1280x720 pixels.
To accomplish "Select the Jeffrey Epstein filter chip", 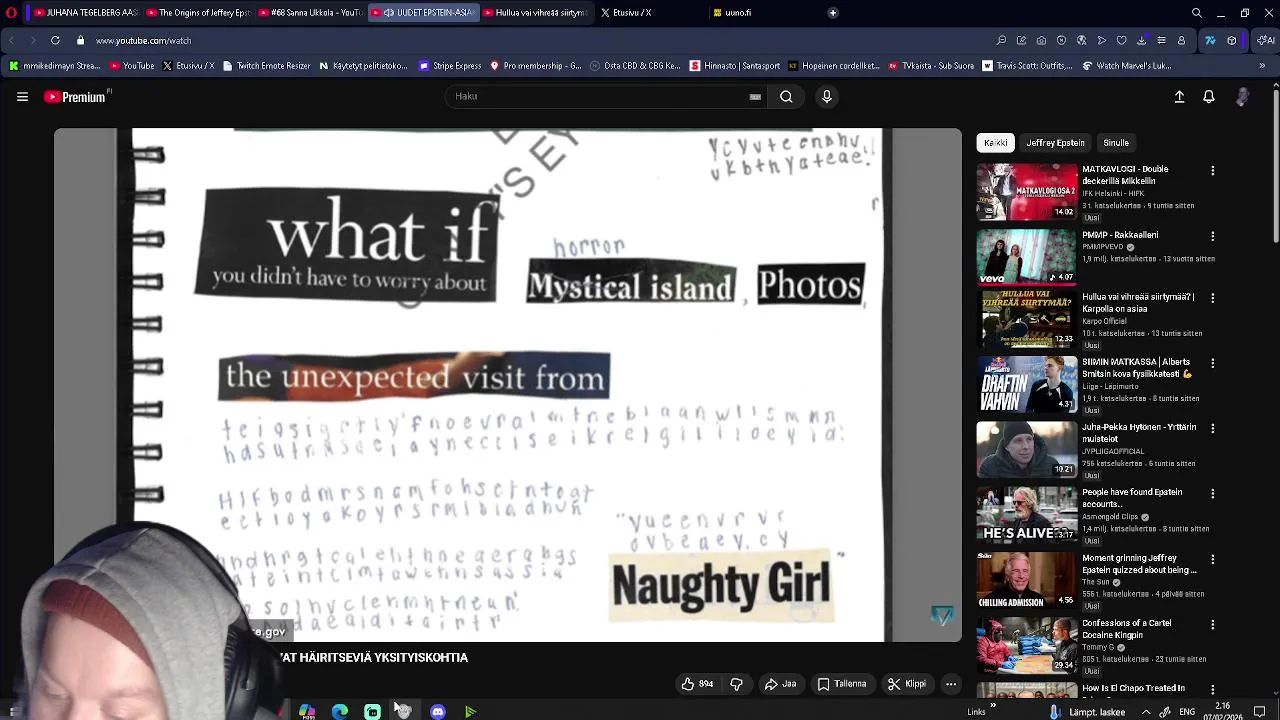I will [x=1055, y=143].
